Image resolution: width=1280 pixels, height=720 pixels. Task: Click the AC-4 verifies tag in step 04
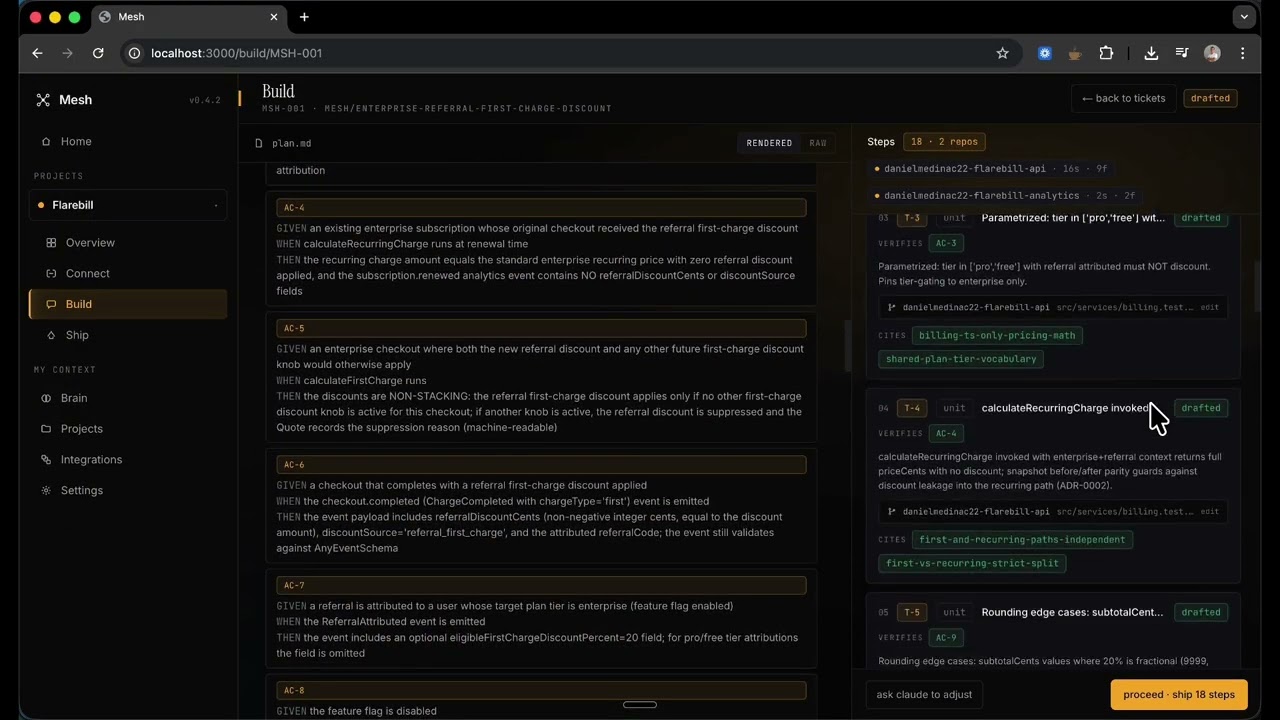pyautogui.click(x=946, y=434)
